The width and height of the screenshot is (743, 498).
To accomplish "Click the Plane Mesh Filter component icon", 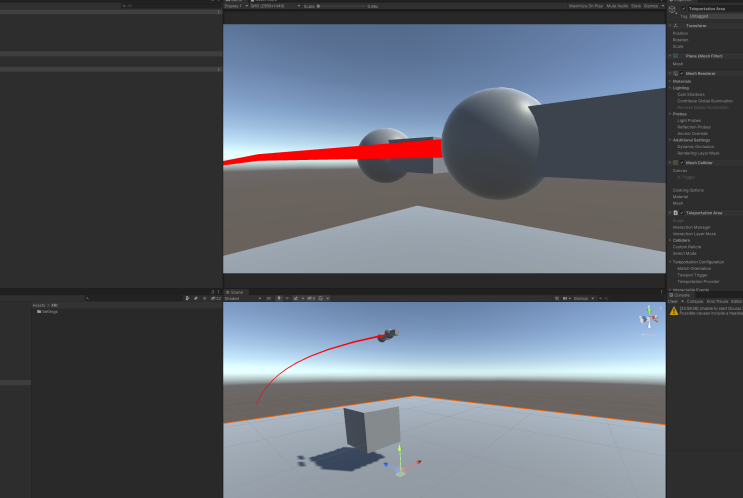I will pos(676,56).
